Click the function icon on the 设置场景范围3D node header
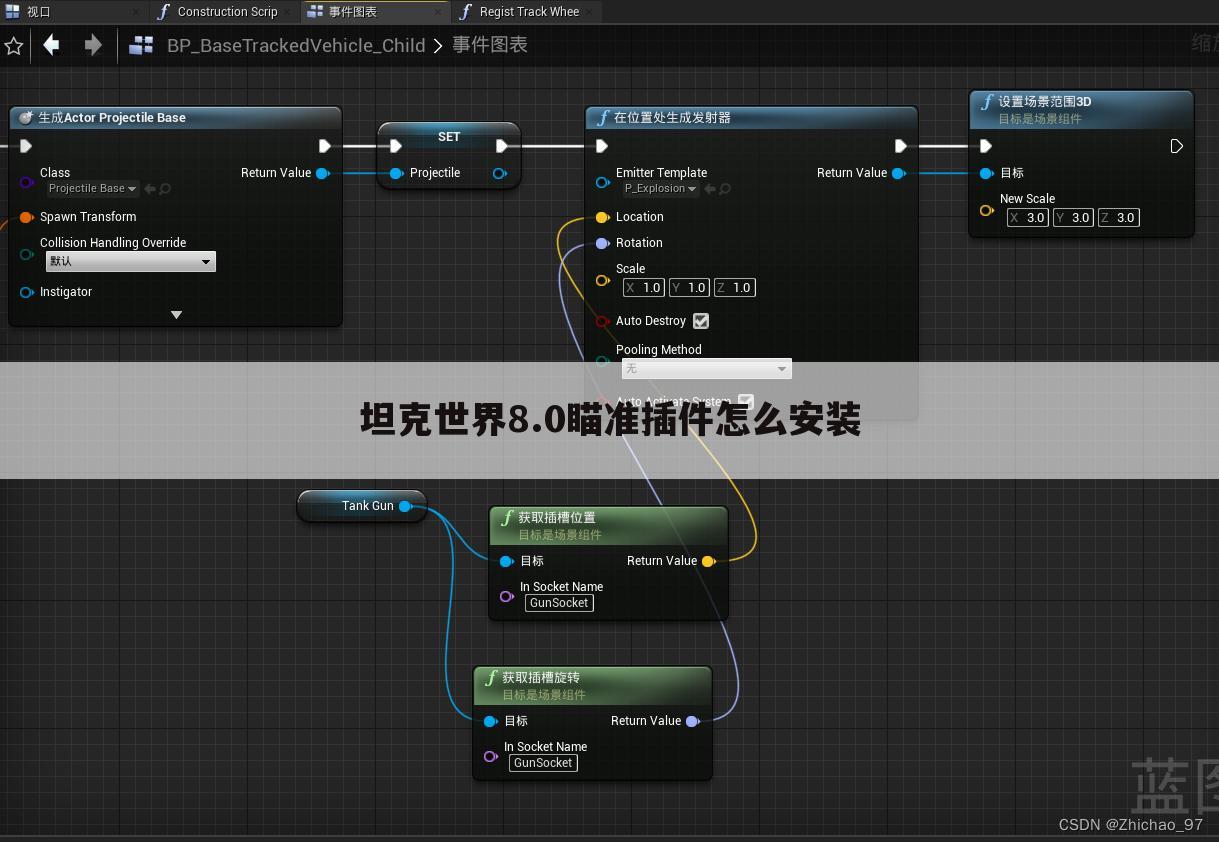Viewport: 1219px width, 842px height. (x=987, y=102)
